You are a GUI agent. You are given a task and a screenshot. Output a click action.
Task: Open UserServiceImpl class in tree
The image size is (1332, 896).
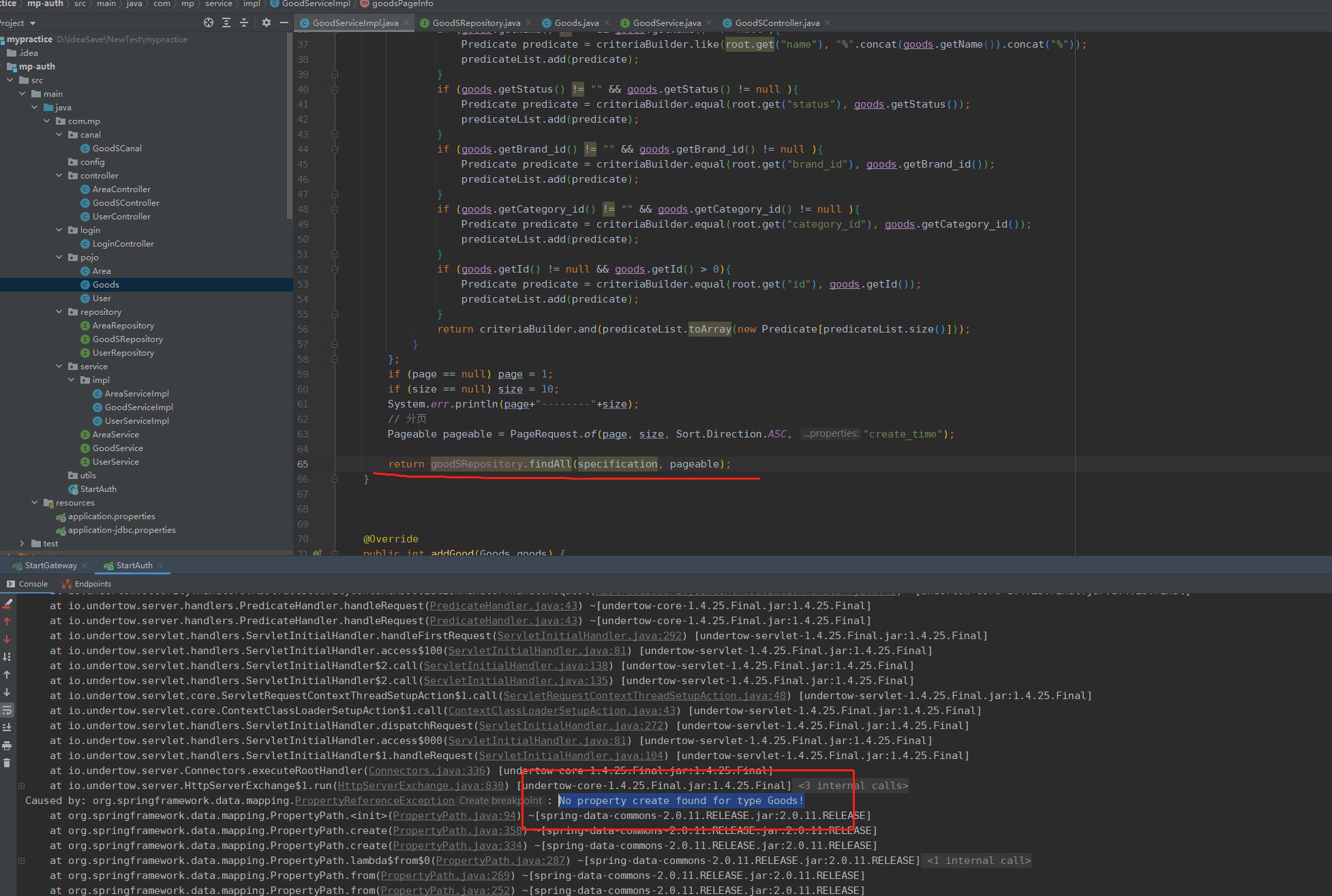pos(136,421)
